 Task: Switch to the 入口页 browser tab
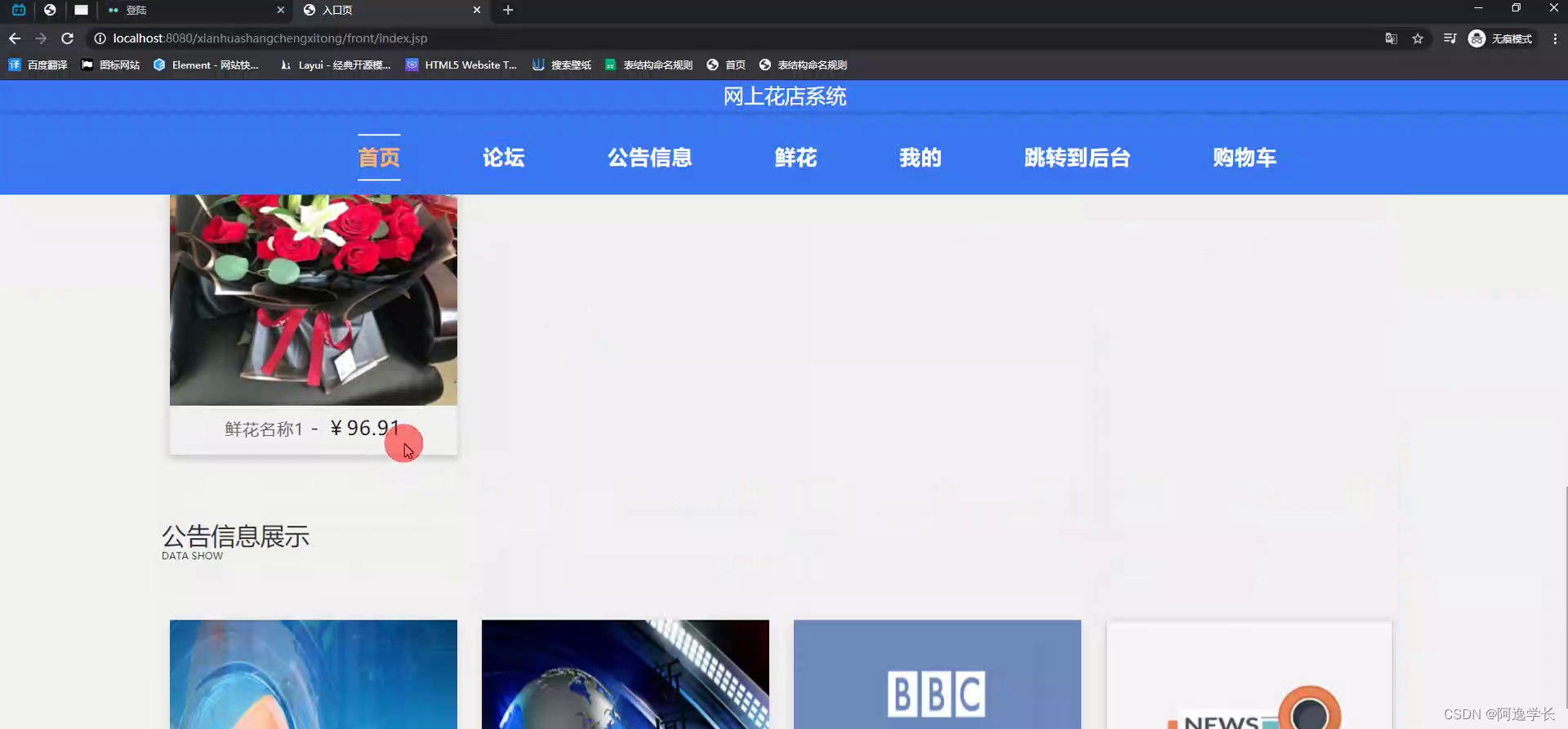[392, 10]
